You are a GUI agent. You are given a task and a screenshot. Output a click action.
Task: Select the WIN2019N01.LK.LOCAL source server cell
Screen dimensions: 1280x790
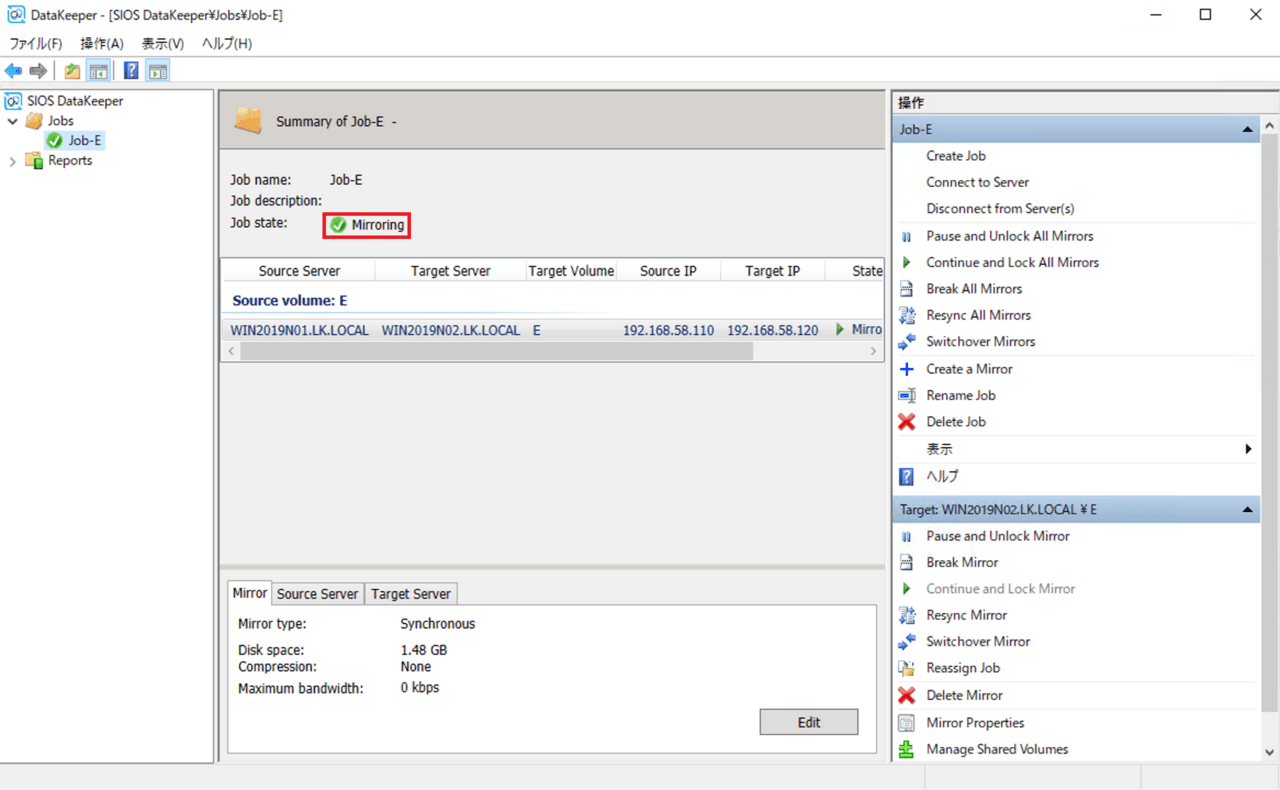tap(299, 330)
